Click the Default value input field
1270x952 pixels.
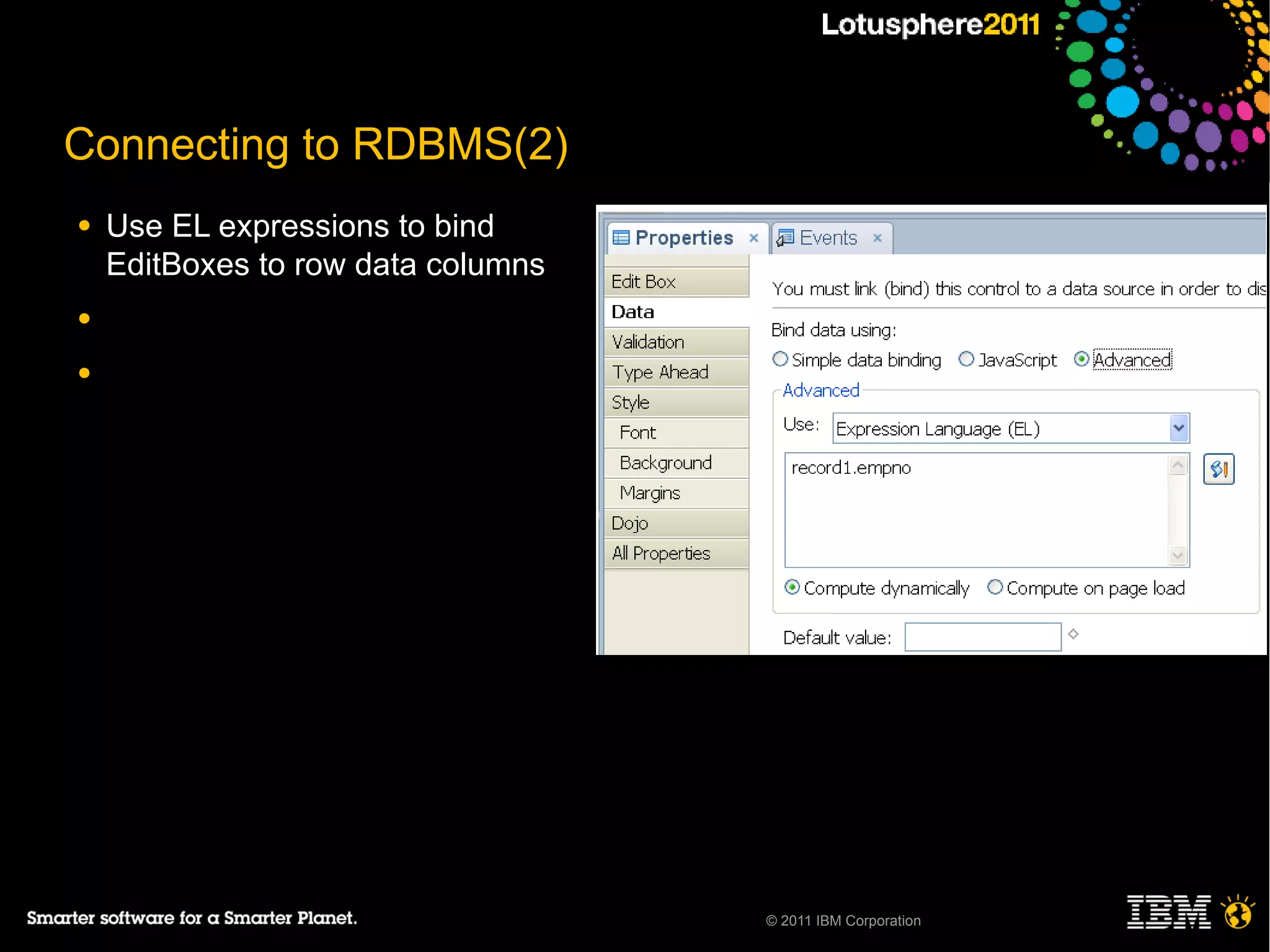[x=983, y=637]
